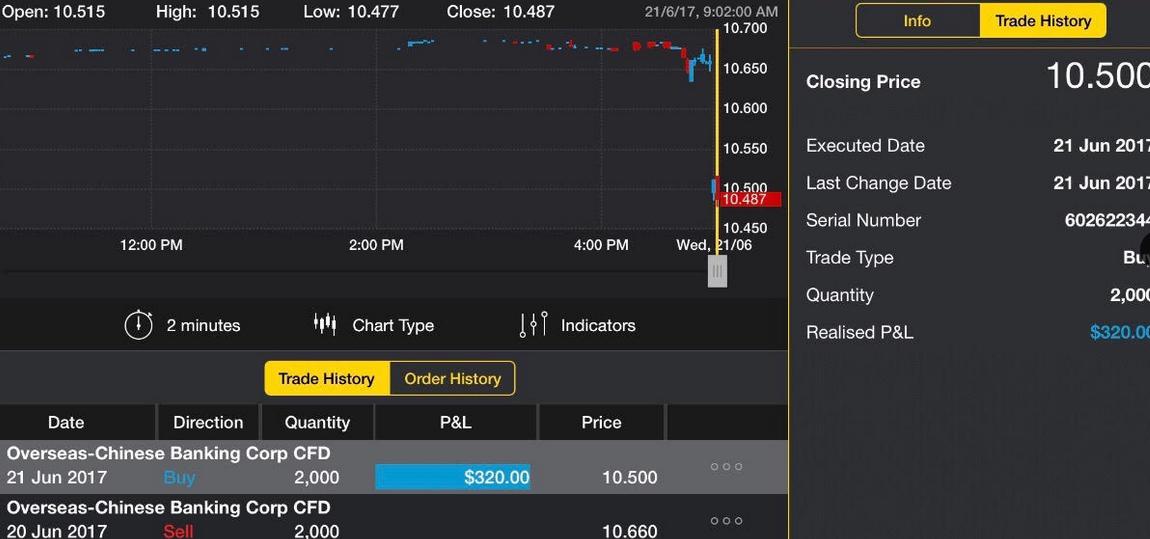This screenshot has width=1150, height=539.
Task: Click the chart scrubber handle on the time axis
Action: [717, 271]
